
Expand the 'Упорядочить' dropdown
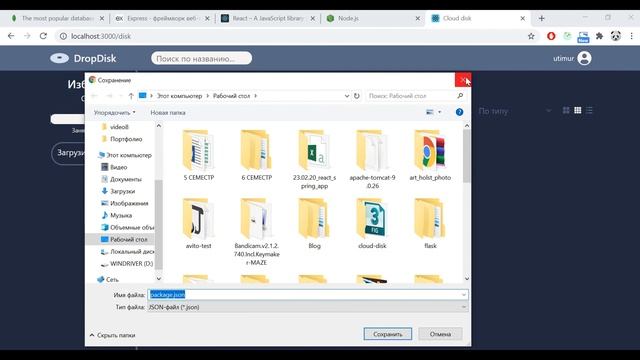click(x=114, y=112)
